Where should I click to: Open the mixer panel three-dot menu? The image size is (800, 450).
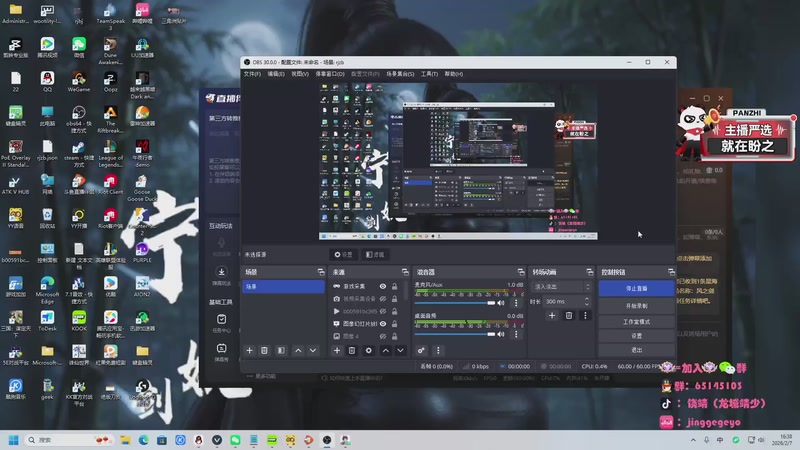tap(438, 351)
